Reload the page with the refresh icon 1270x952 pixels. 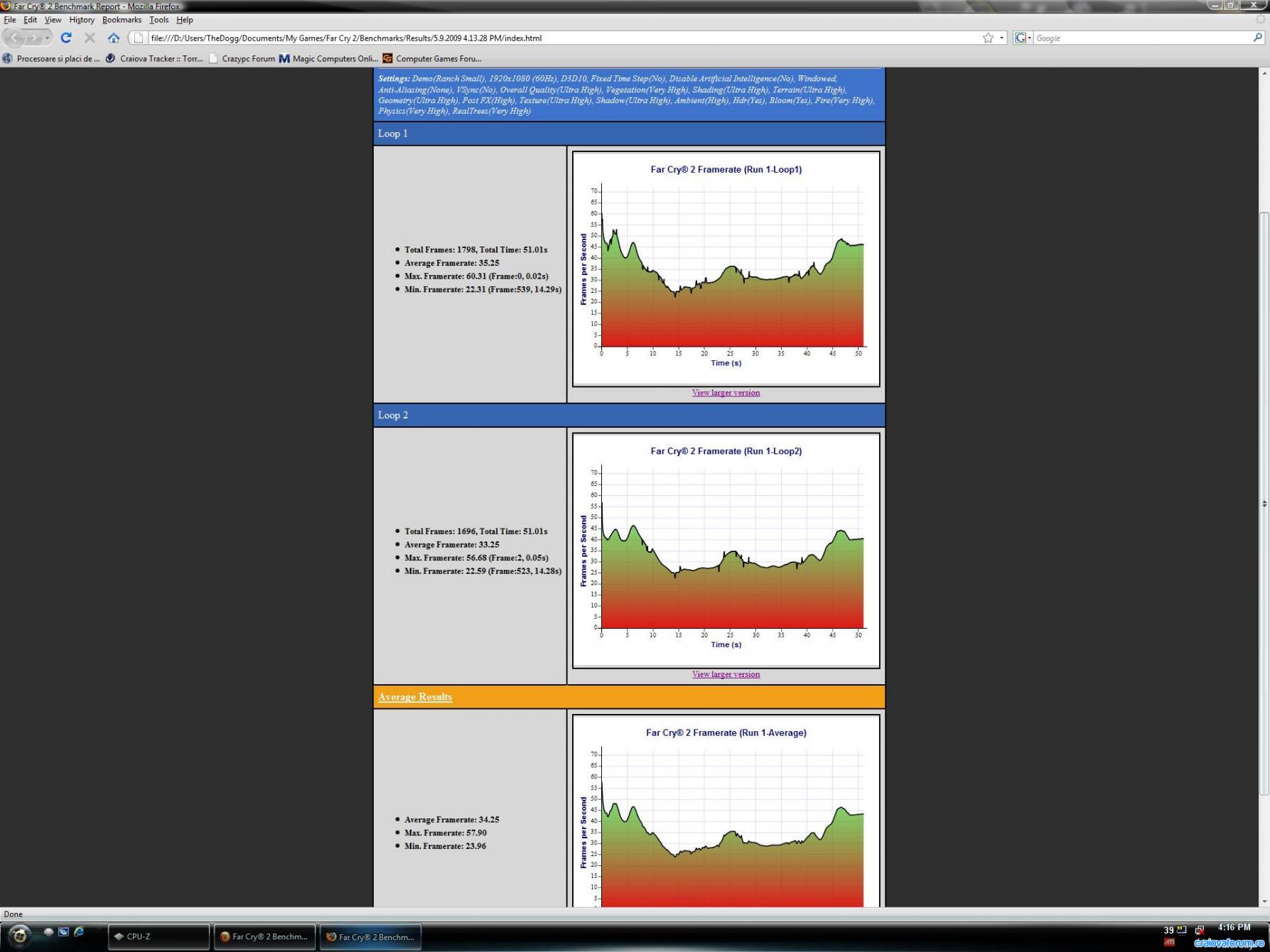click(x=66, y=38)
